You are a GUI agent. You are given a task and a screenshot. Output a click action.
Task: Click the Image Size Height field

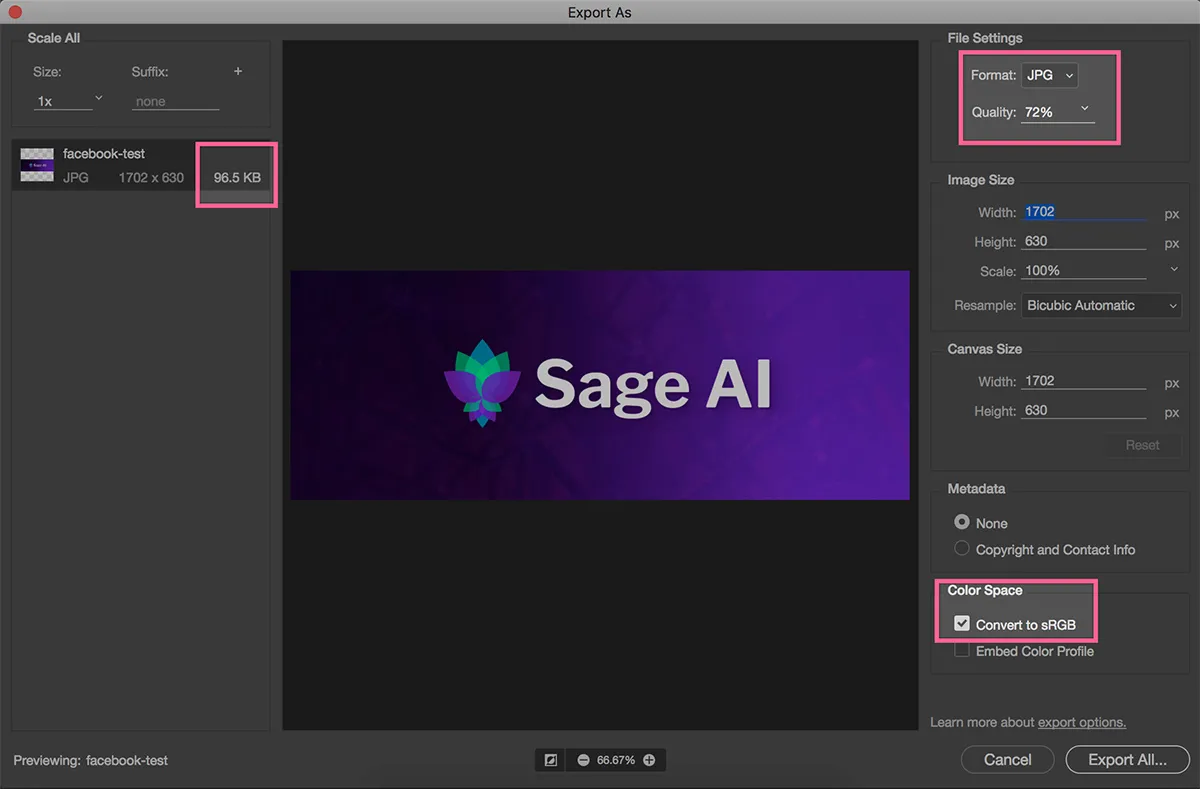coord(1084,241)
